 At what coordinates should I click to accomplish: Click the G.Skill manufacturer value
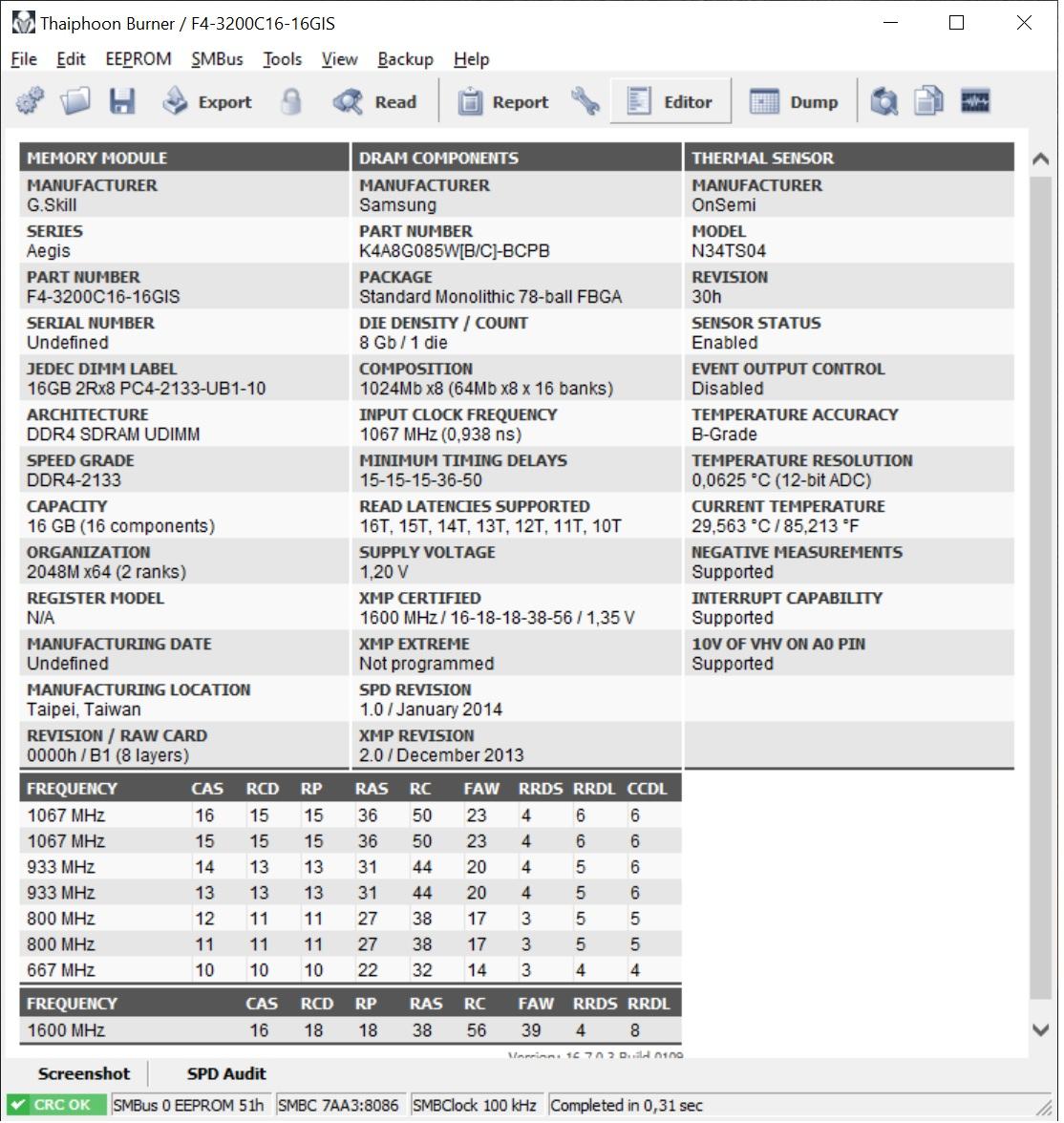coord(52,204)
